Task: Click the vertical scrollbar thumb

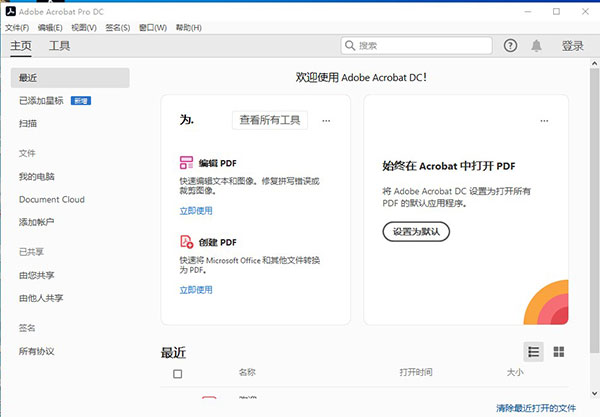Action: click(594, 210)
